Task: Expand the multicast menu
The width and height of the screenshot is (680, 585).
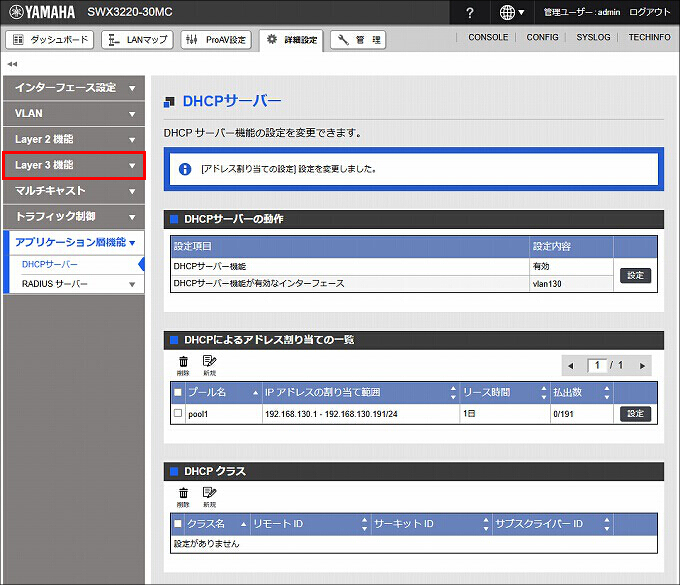Action: pos(74,191)
